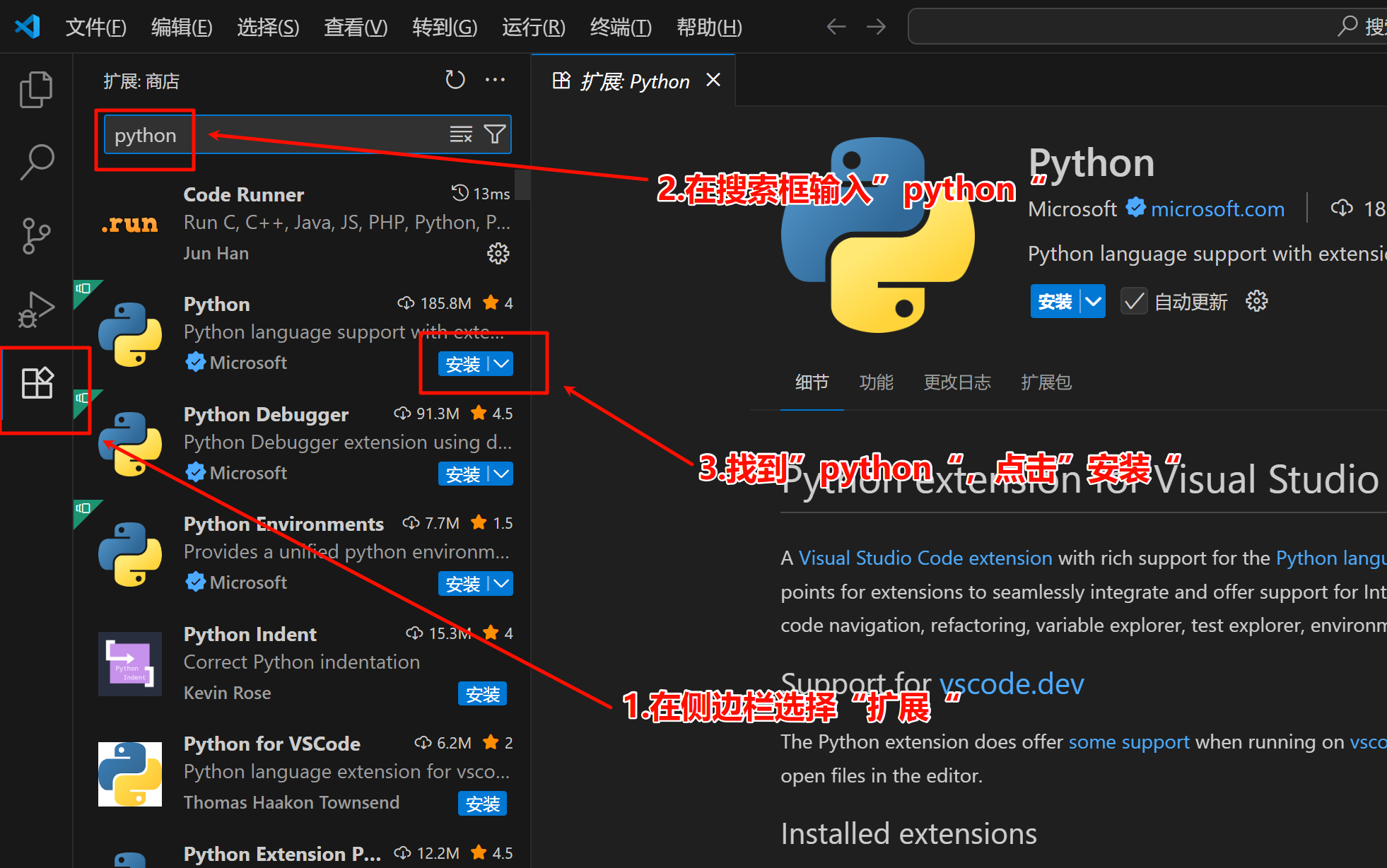Open the Search view in activity bar
Viewport: 1387px width, 868px height.
[x=36, y=162]
